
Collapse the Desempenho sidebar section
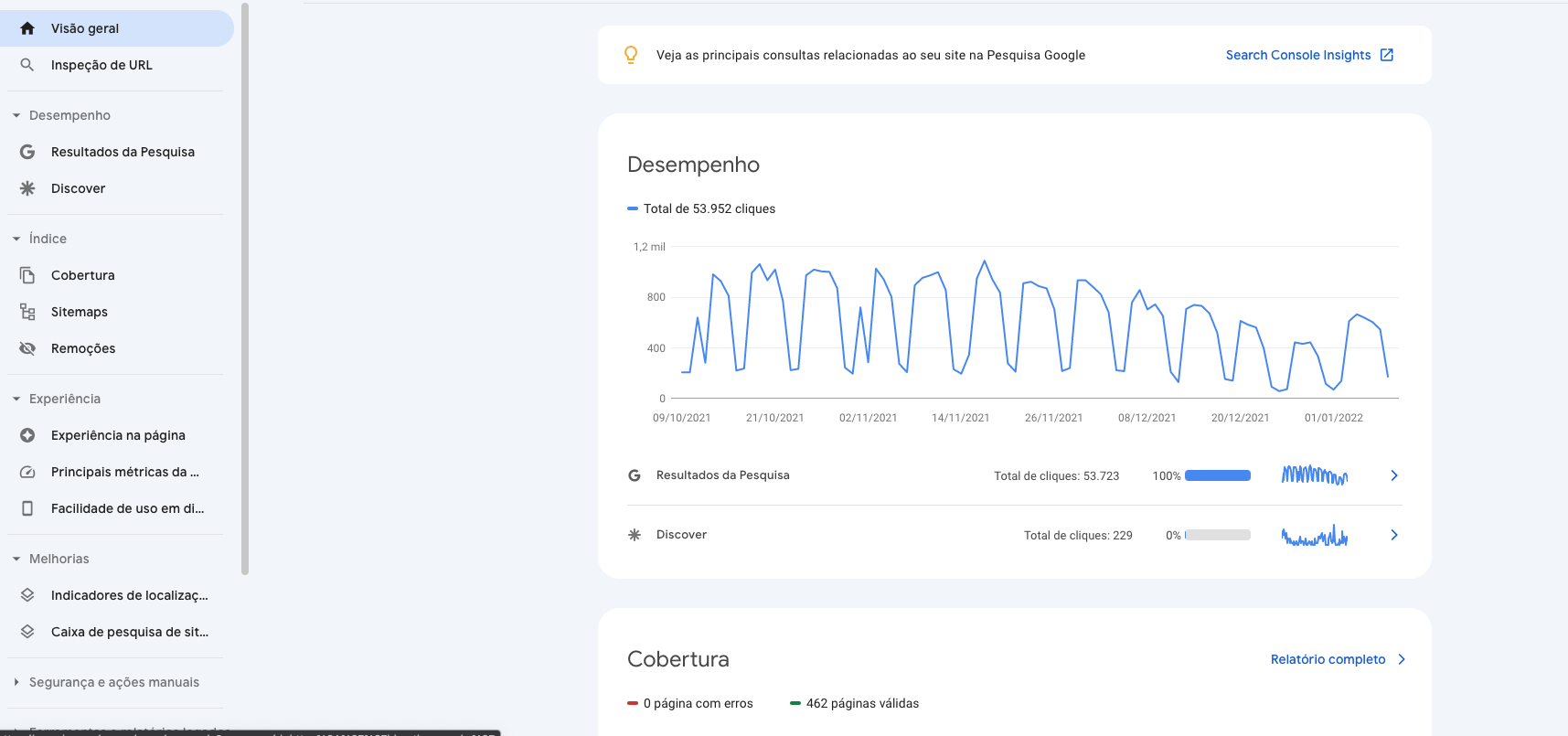16,115
